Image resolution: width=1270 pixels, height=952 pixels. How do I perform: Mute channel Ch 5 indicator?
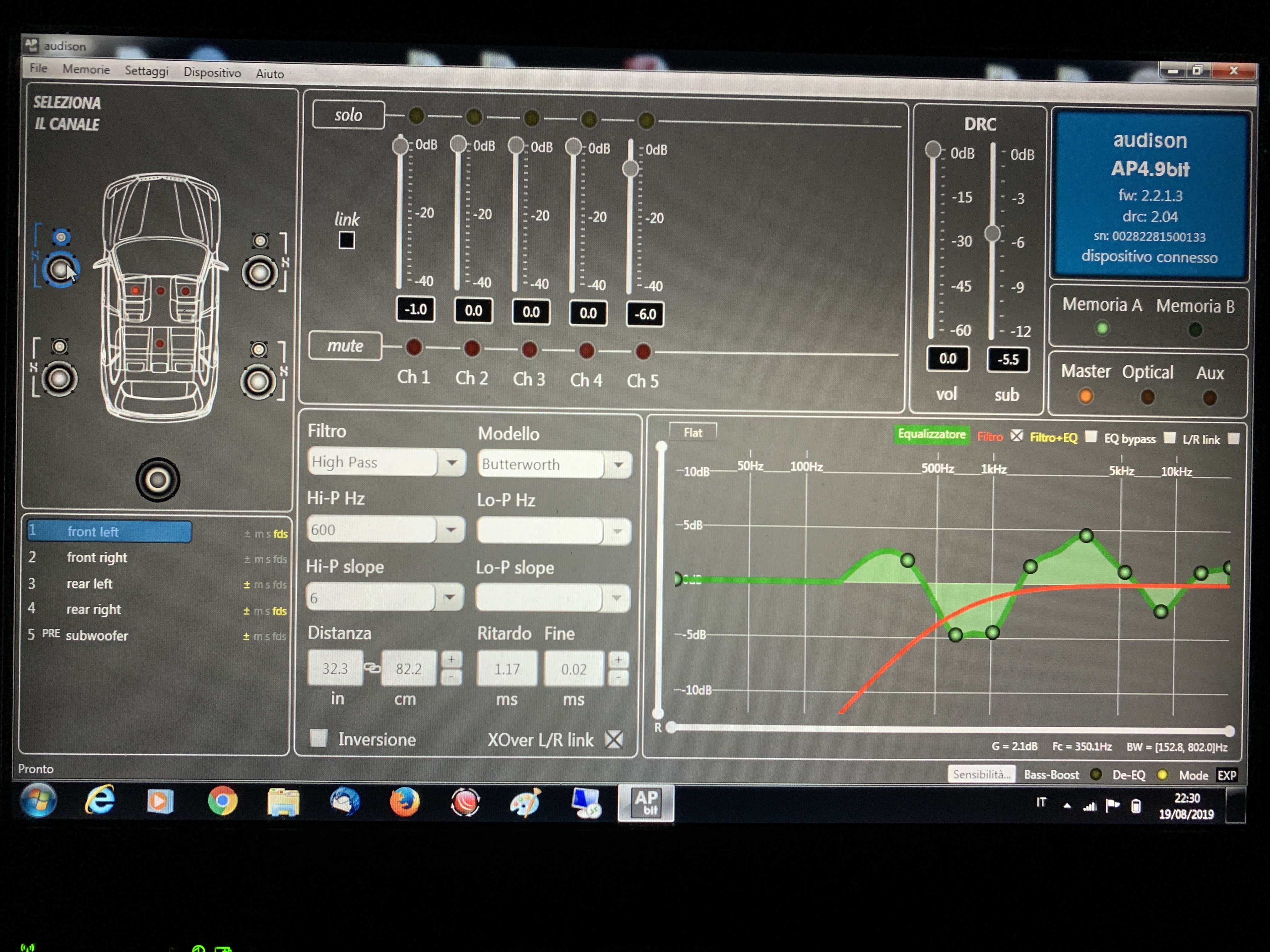tap(643, 351)
